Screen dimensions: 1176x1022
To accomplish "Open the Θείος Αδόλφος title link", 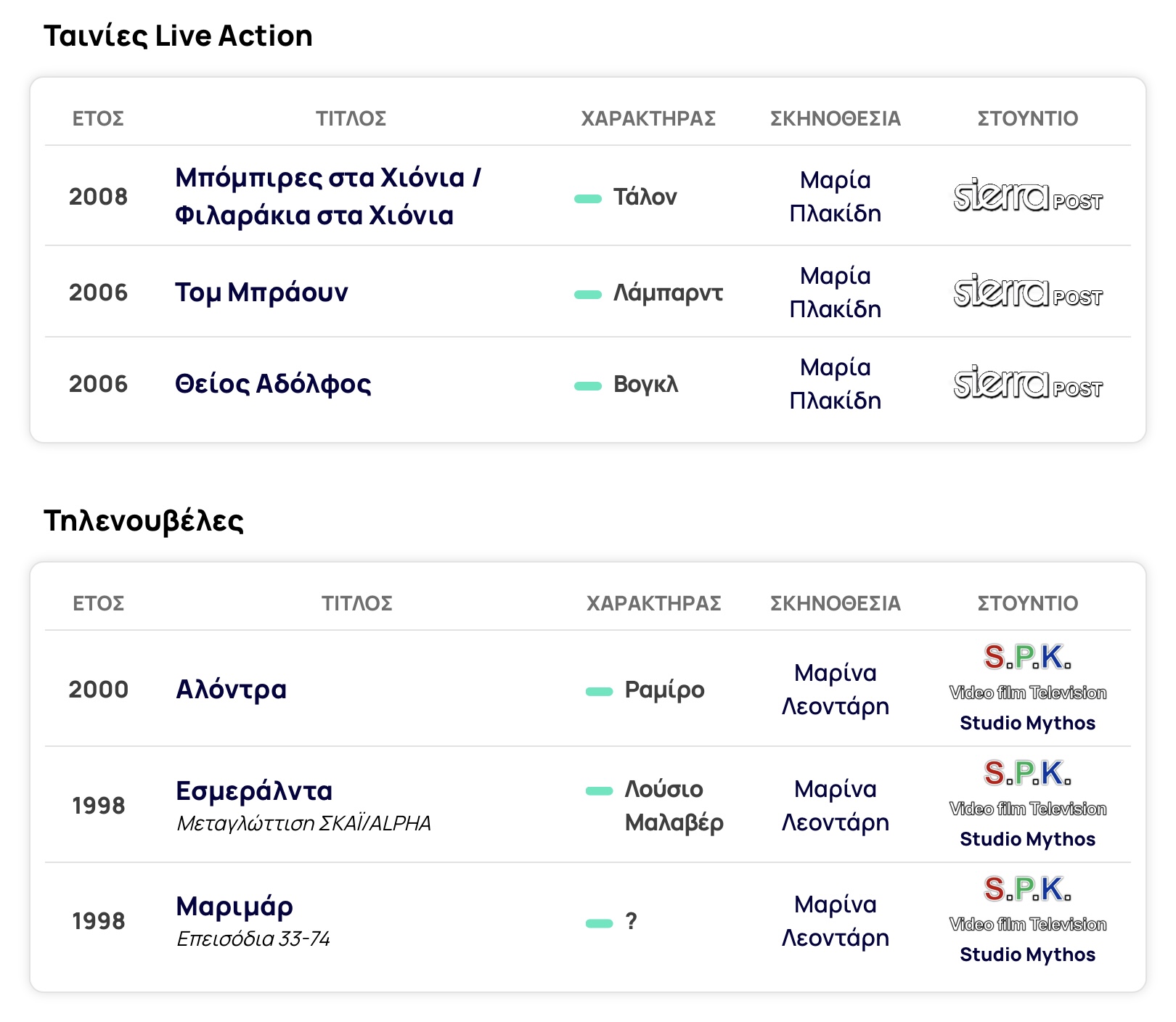I will (273, 384).
